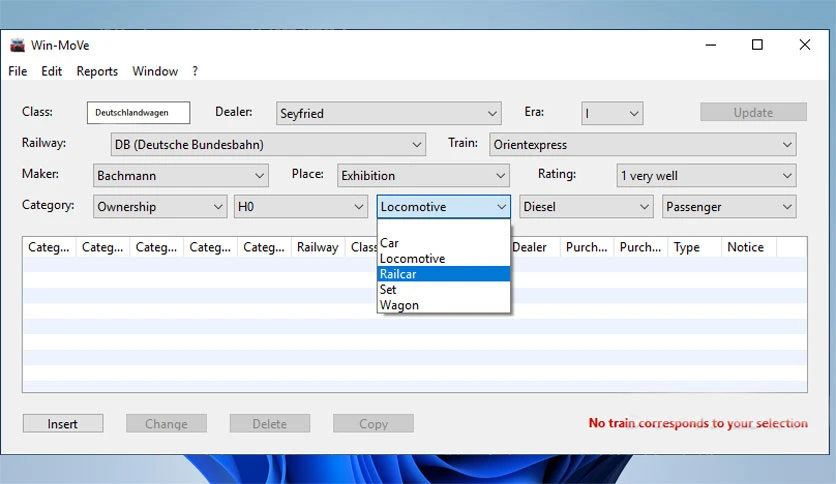Open the Edit menu

coord(52,71)
